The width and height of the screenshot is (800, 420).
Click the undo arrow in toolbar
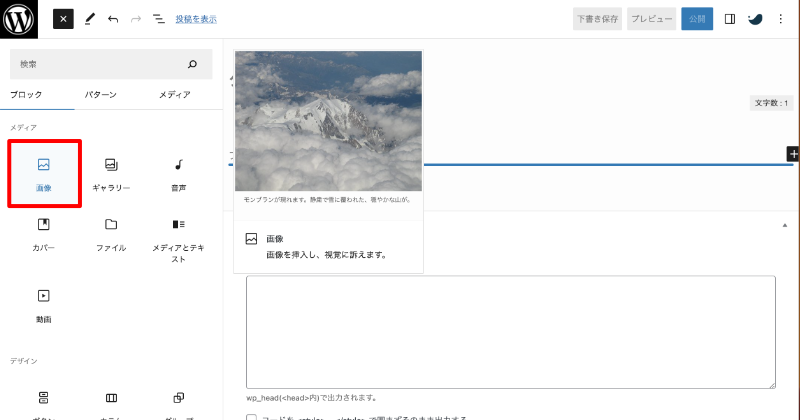(113, 19)
